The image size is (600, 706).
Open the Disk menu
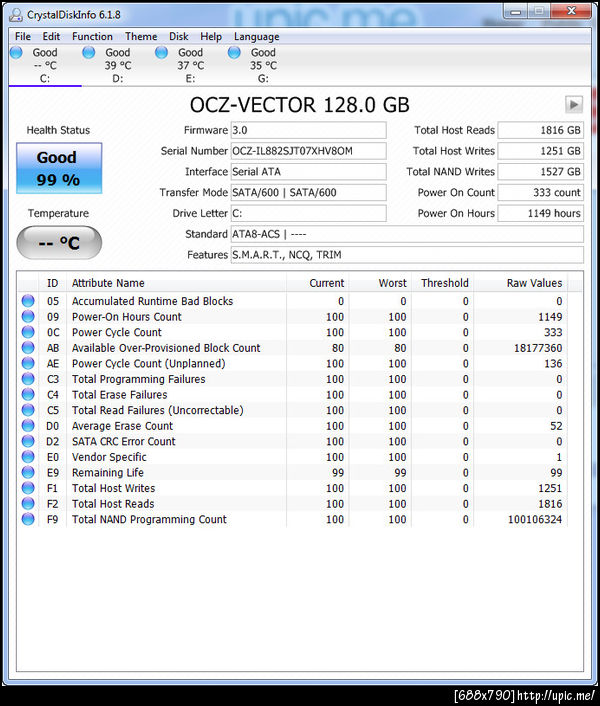[x=178, y=36]
